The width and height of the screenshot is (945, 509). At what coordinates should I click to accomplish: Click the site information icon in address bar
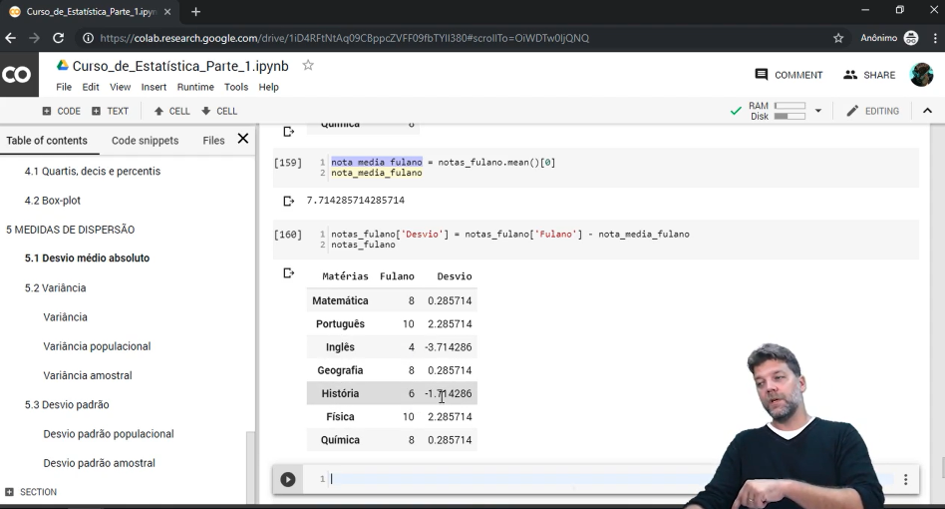tap(88, 38)
